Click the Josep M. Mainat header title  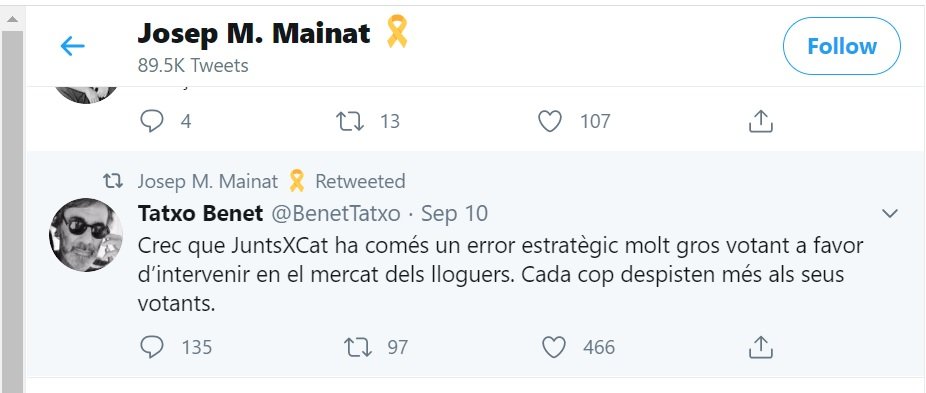(x=254, y=33)
